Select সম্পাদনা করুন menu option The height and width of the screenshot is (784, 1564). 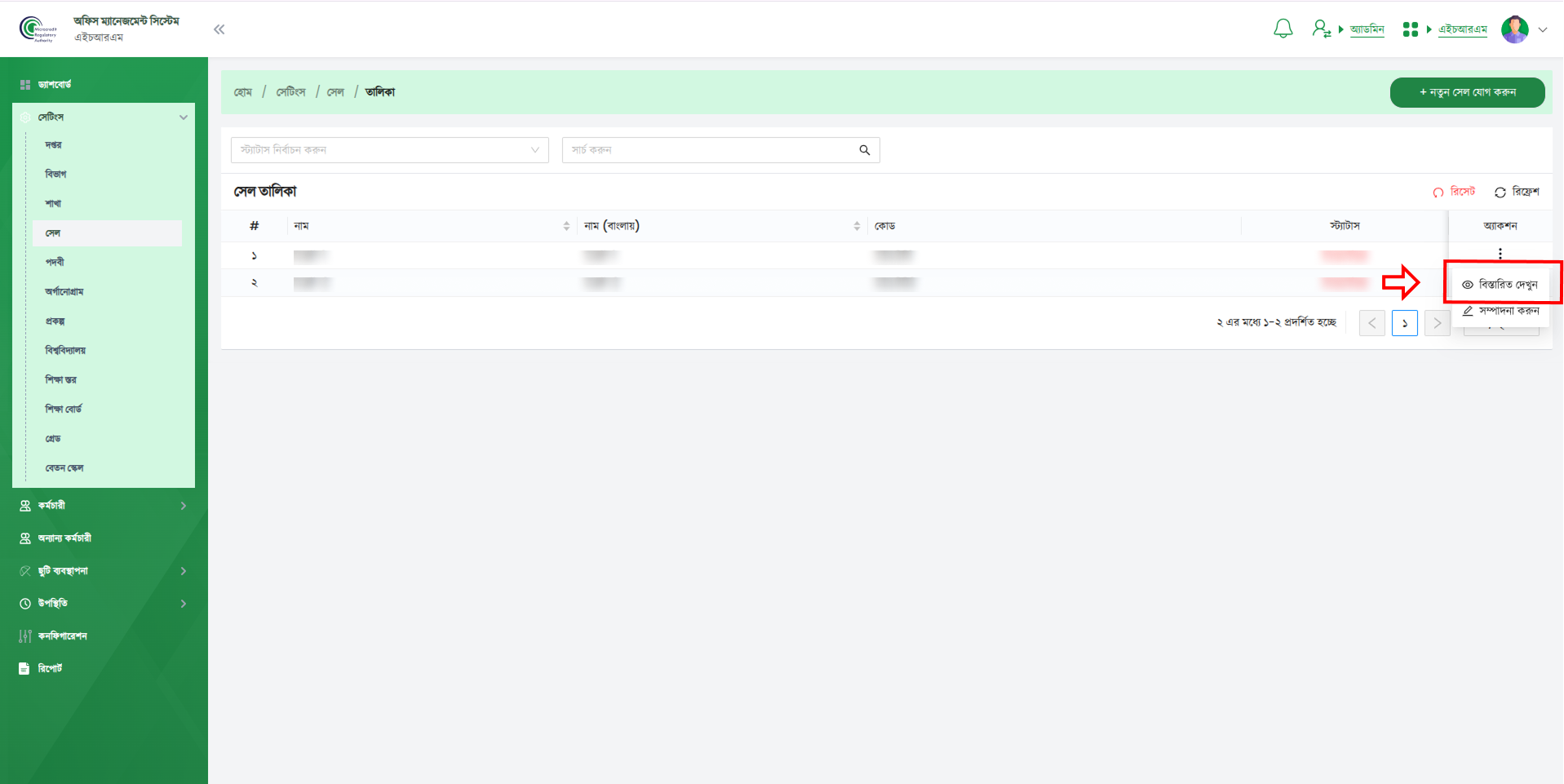[1501, 311]
